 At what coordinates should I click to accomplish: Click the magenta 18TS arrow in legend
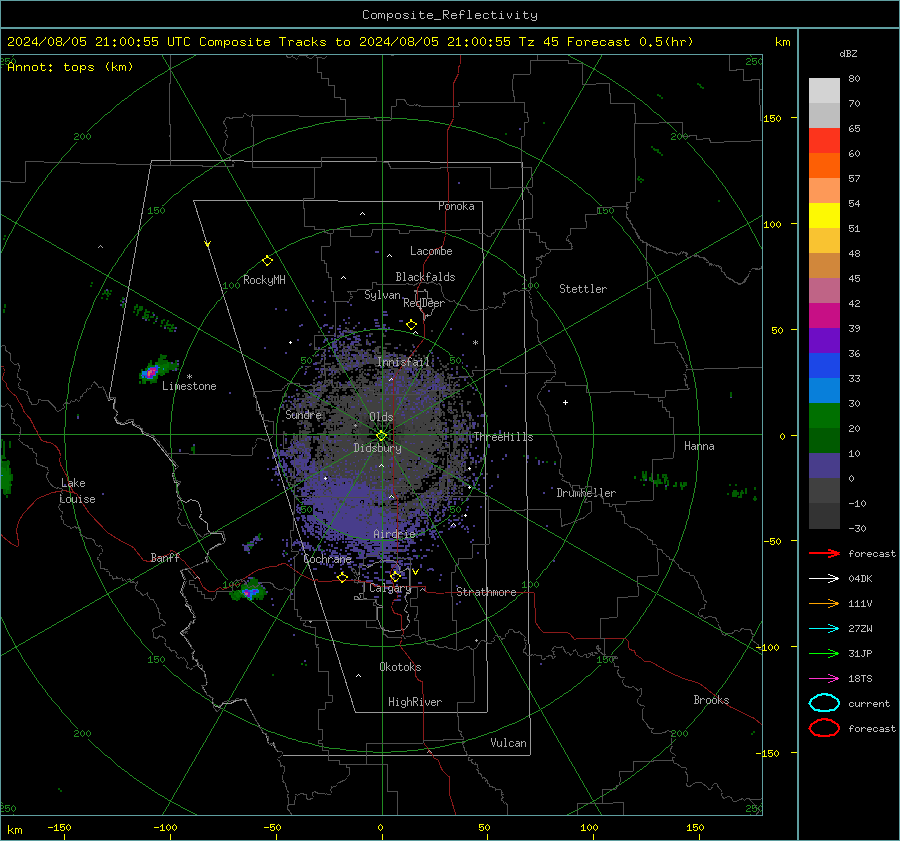pos(824,679)
